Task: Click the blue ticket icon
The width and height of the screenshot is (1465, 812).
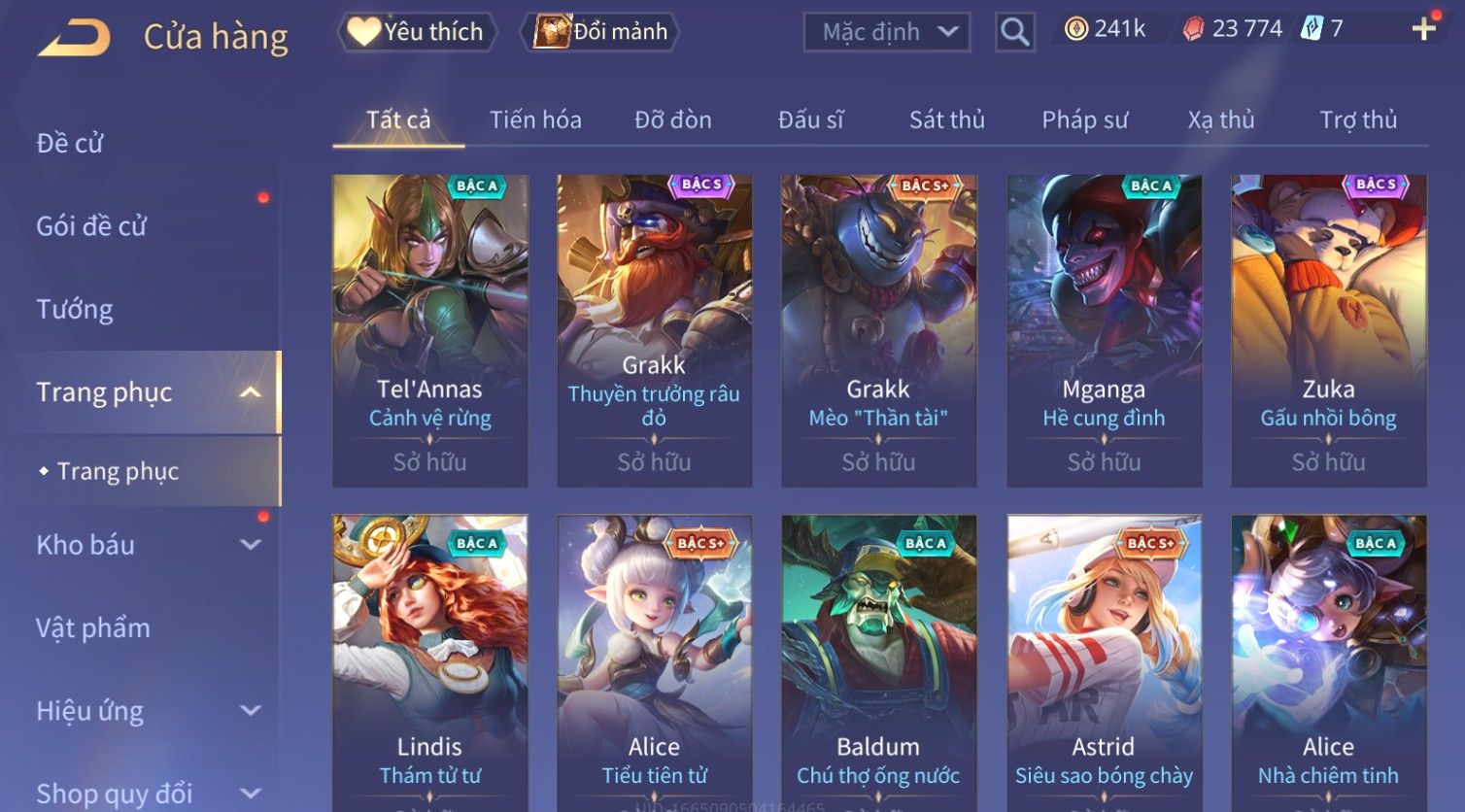Action: tap(1312, 28)
